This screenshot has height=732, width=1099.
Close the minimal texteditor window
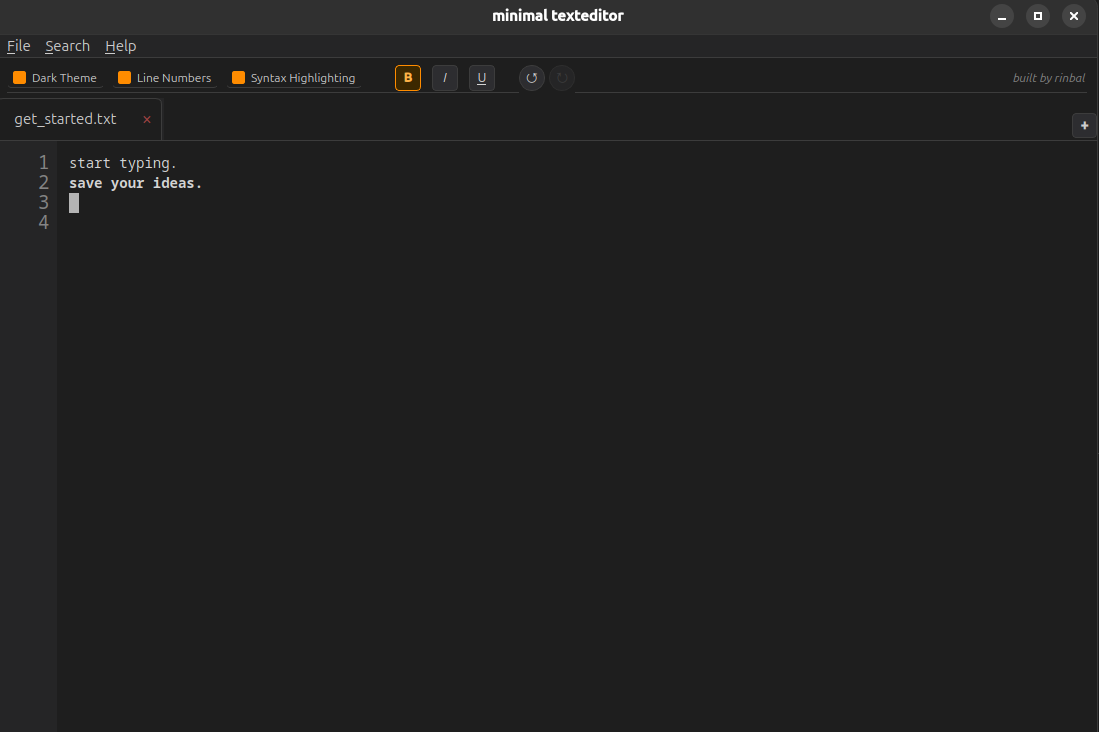tap(1074, 16)
